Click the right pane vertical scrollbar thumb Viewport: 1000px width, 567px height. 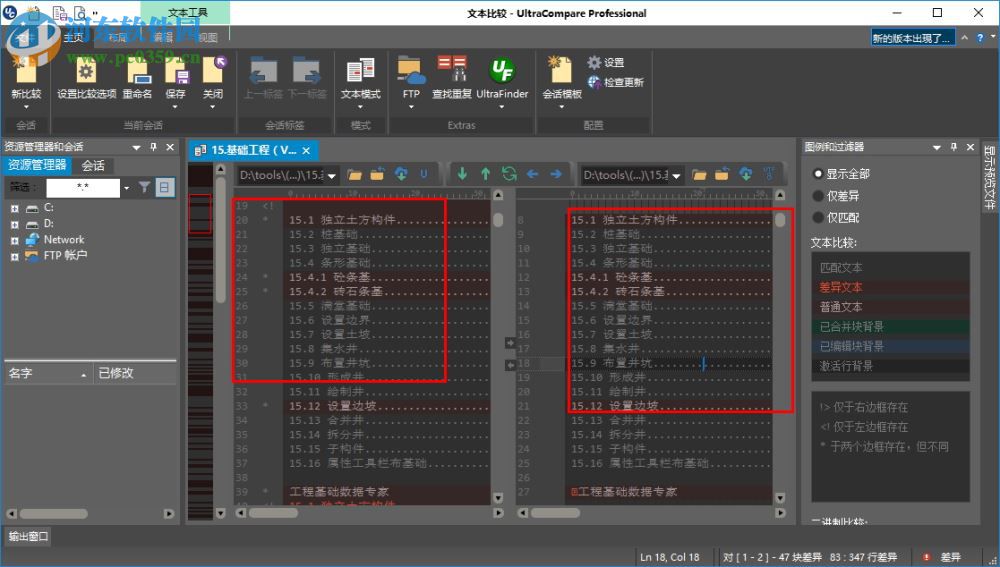click(x=780, y=220)
